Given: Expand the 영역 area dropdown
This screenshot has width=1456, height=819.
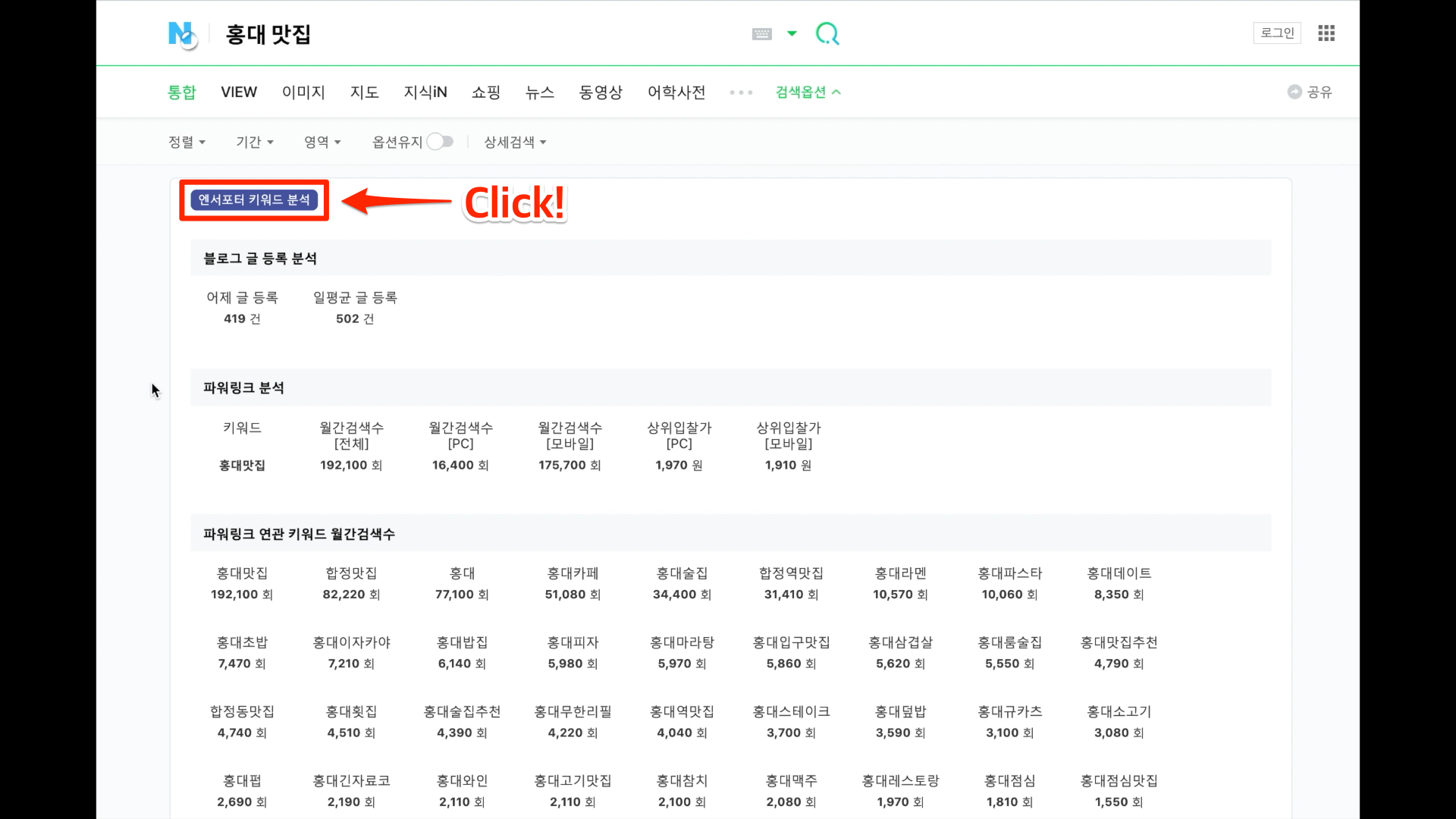Looking at the screenshot, I should coord(322,142).
